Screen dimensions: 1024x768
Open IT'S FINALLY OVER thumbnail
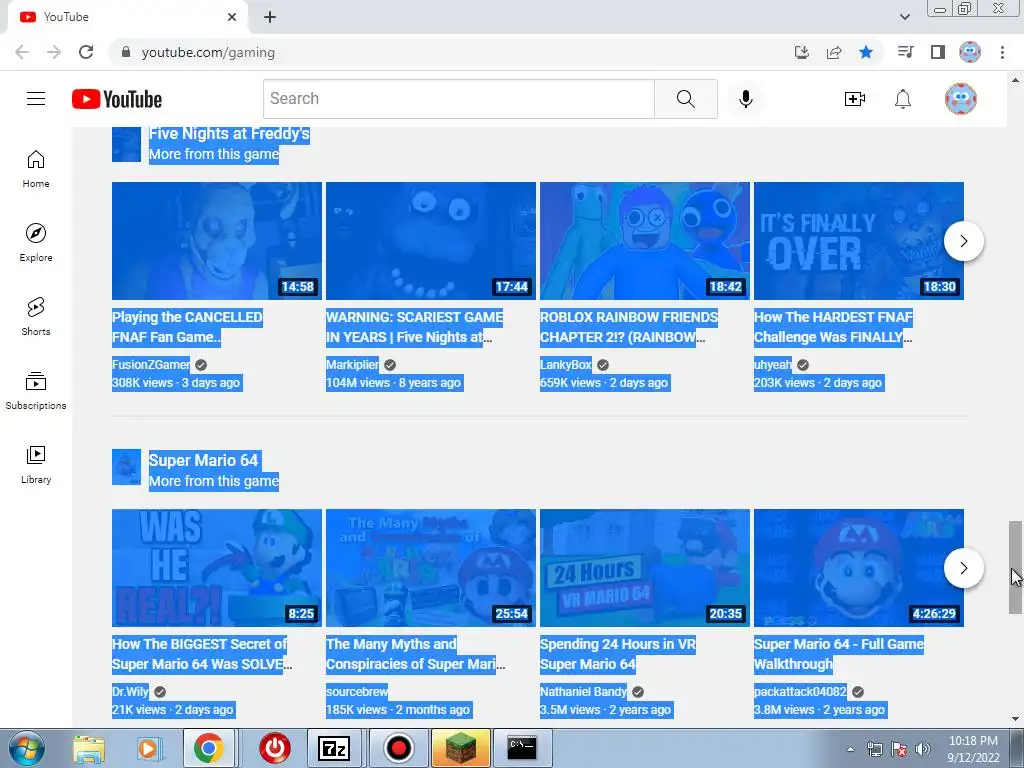[x=859, y=241]
